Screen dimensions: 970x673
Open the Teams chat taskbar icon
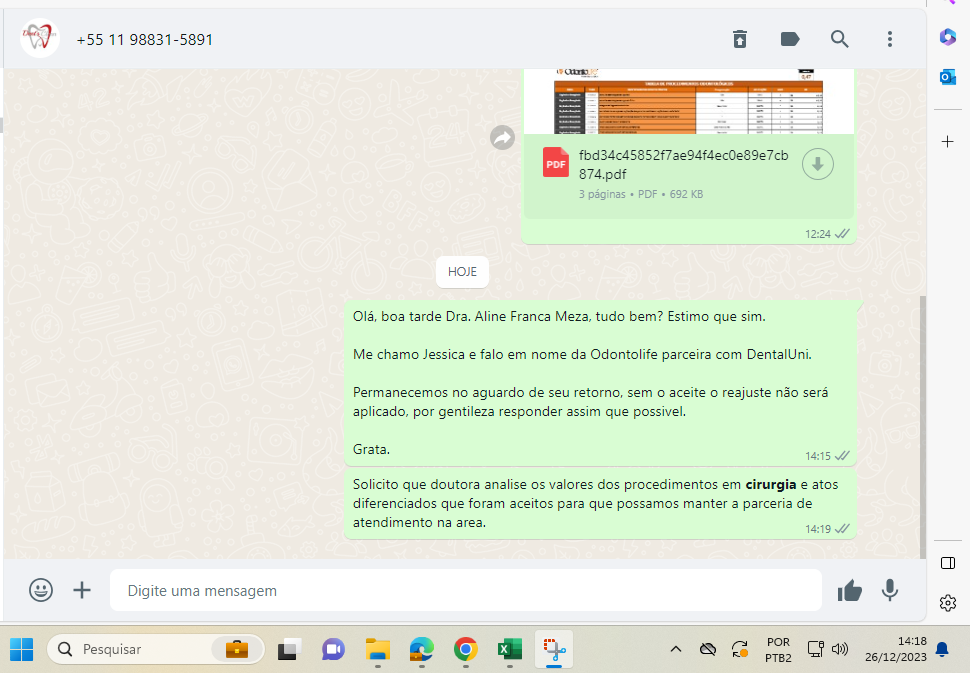(333, 649)
